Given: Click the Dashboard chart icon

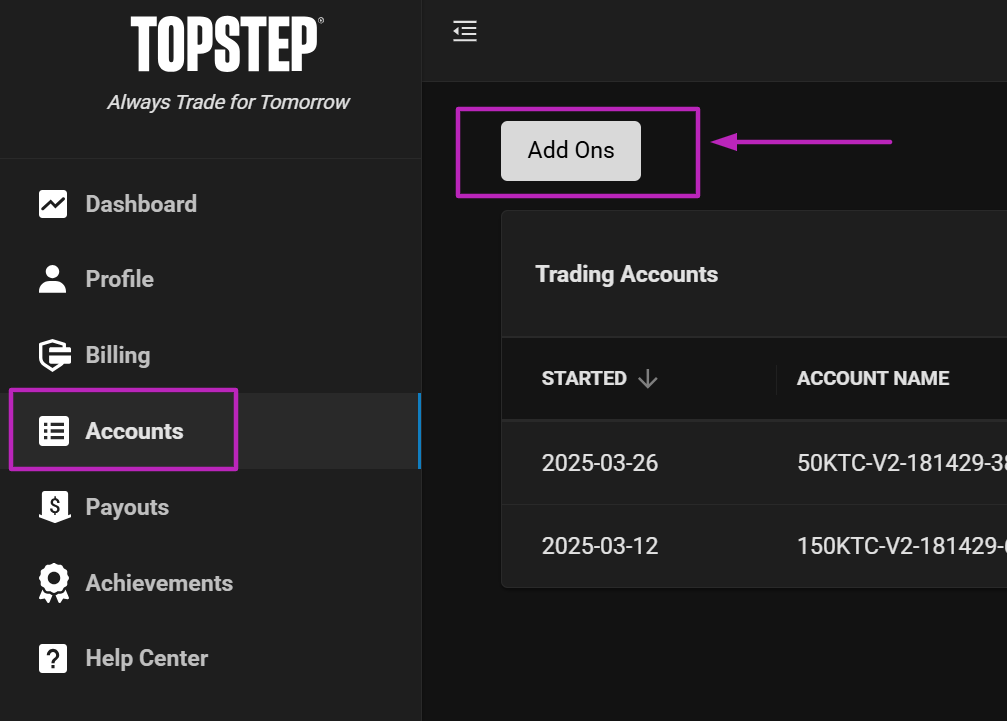Looking at the screenshot, I should 53,204.
